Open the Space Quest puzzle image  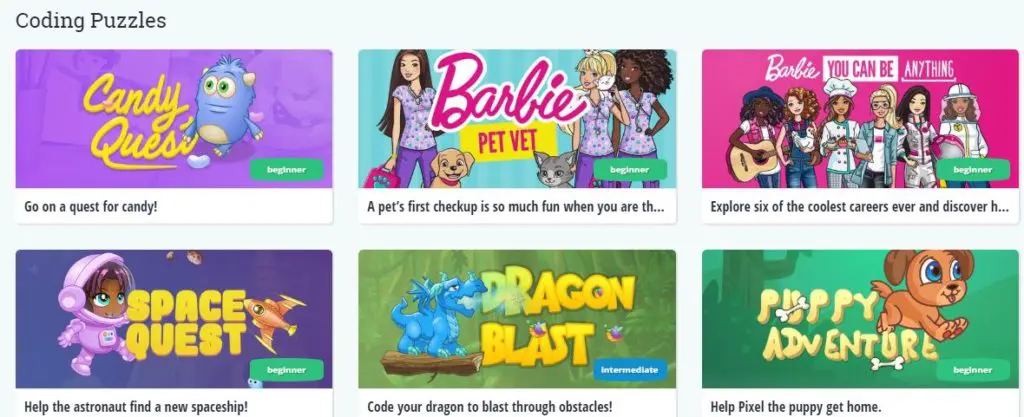[x=174, y=319]
